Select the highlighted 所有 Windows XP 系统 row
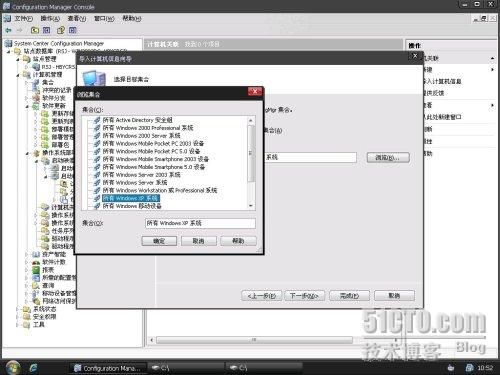Viewport: 500px width, 375px height. point(131,198)
